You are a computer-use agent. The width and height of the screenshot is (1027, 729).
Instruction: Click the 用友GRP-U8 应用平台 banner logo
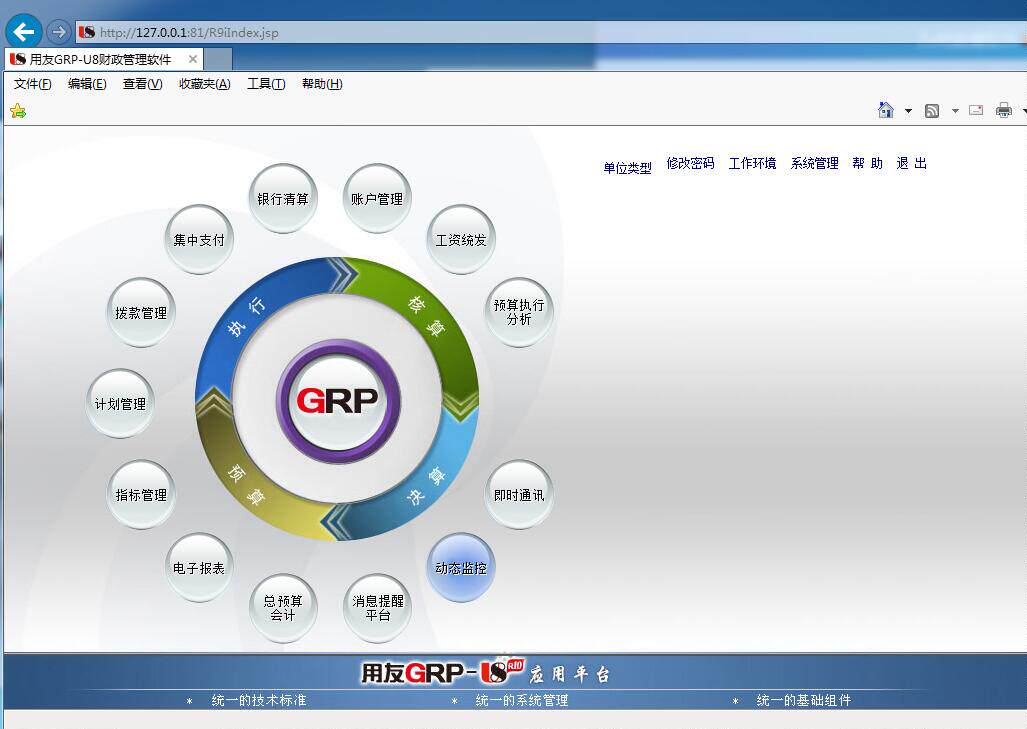pyautogui.click(x=485, y=672)
